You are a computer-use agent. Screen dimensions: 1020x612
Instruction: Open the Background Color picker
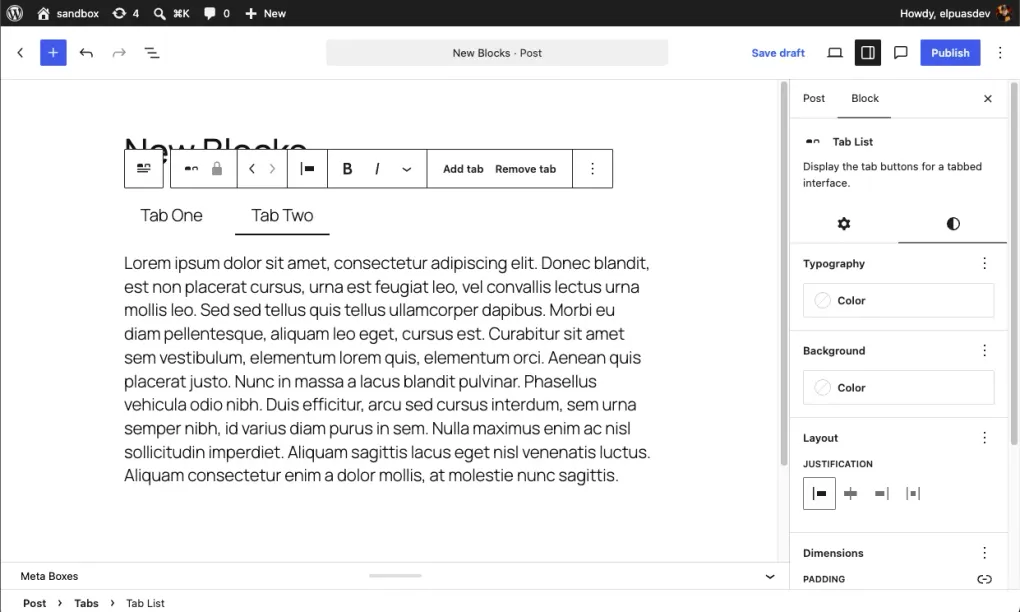click(898, 388)
